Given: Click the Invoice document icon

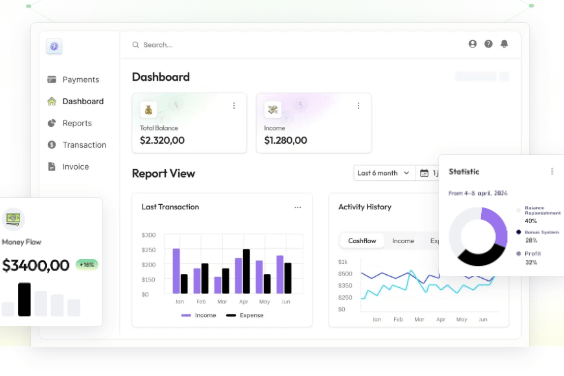Looking at the screenshot, I should click(52, 167).
